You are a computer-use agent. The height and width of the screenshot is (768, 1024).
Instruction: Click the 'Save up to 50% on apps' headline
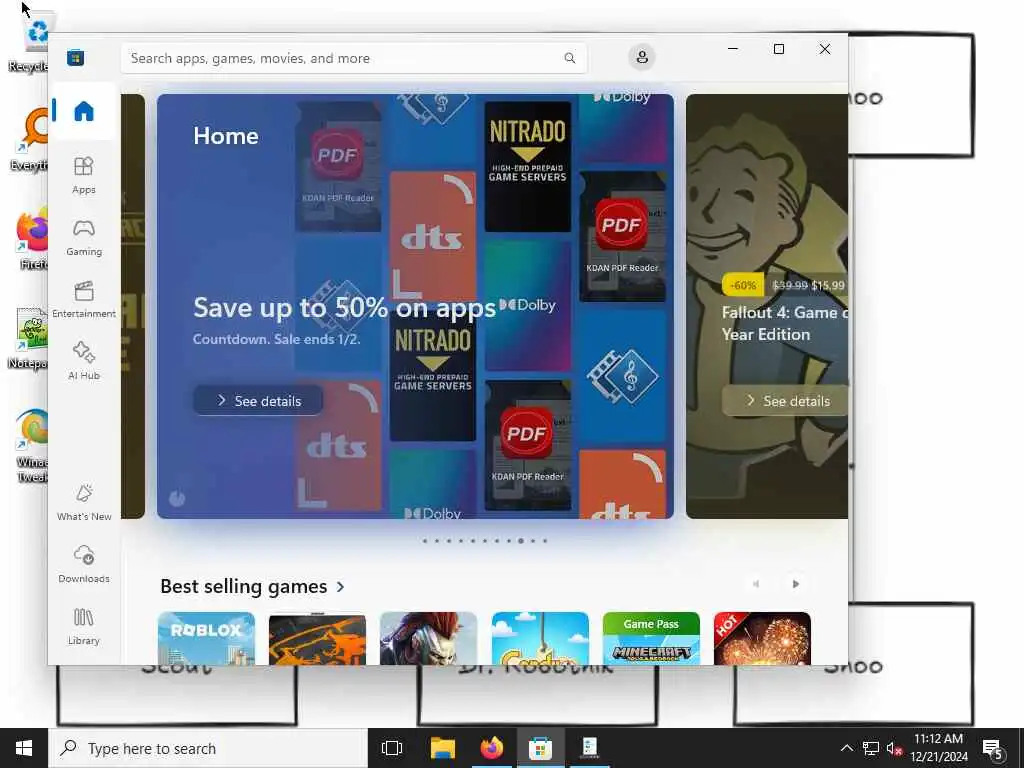click(344, 307)
